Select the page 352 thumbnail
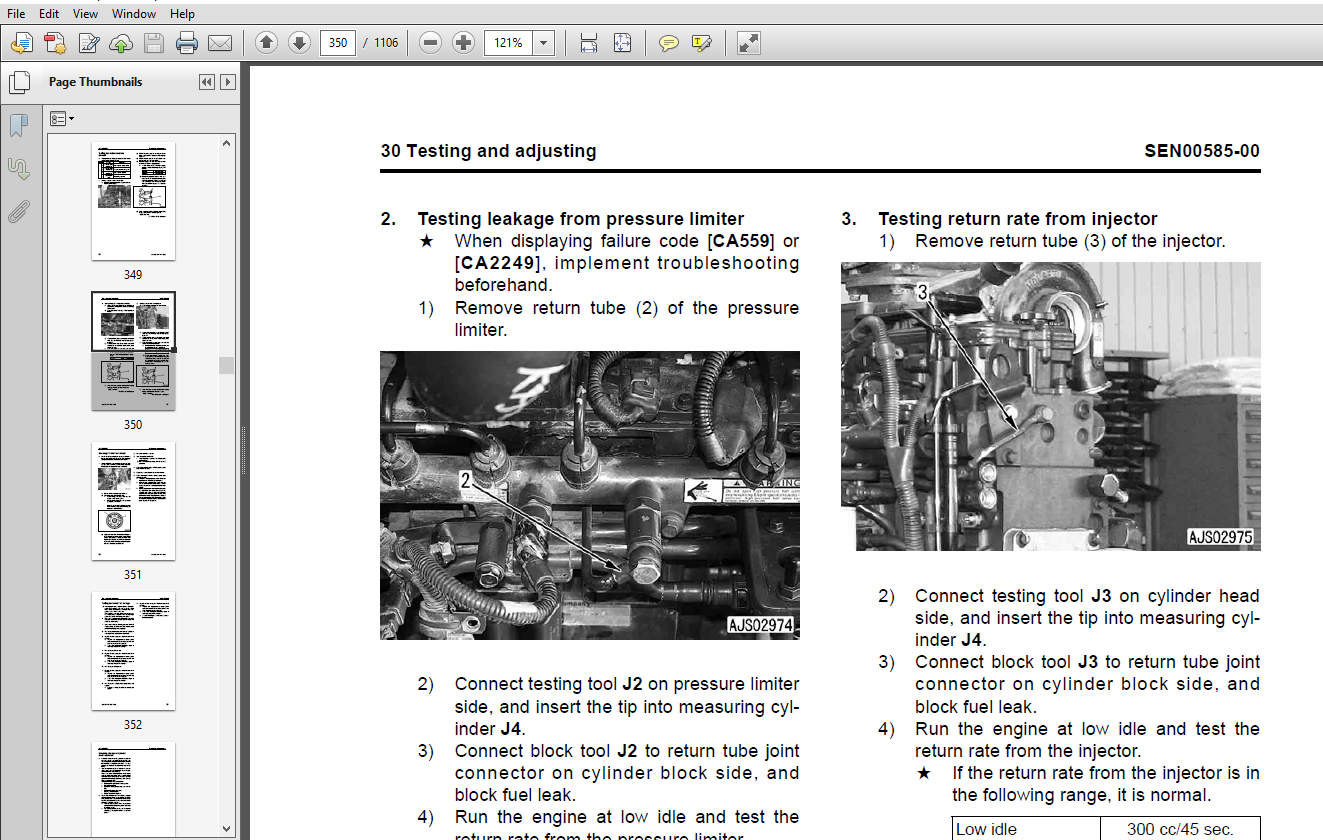The width and height of the screenshot is (1323, 840). [133, 651]
